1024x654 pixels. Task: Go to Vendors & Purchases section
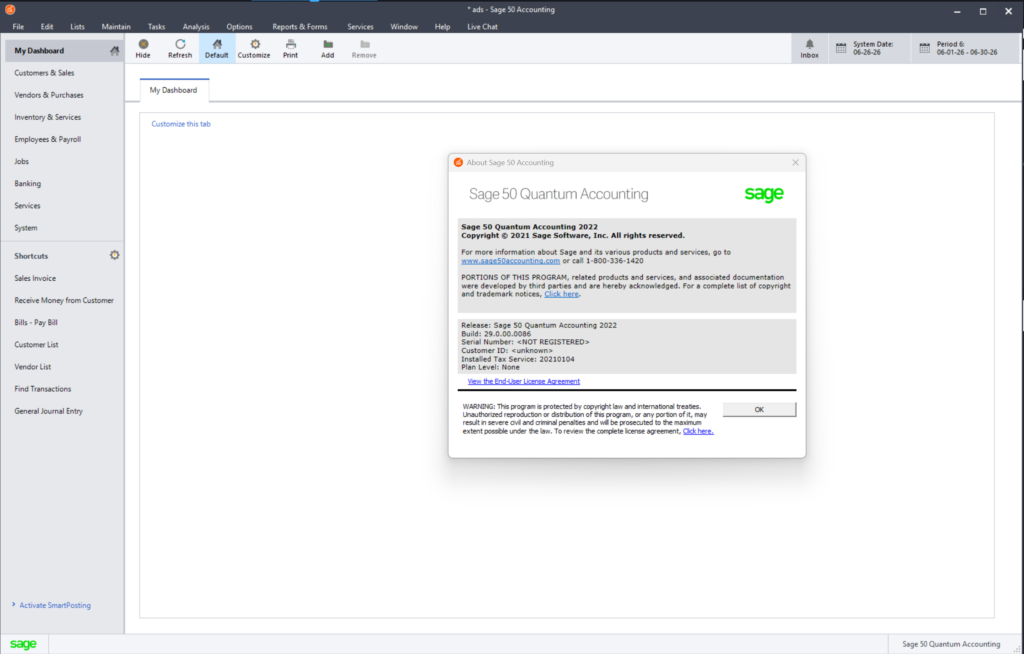[x=49, y=95]
